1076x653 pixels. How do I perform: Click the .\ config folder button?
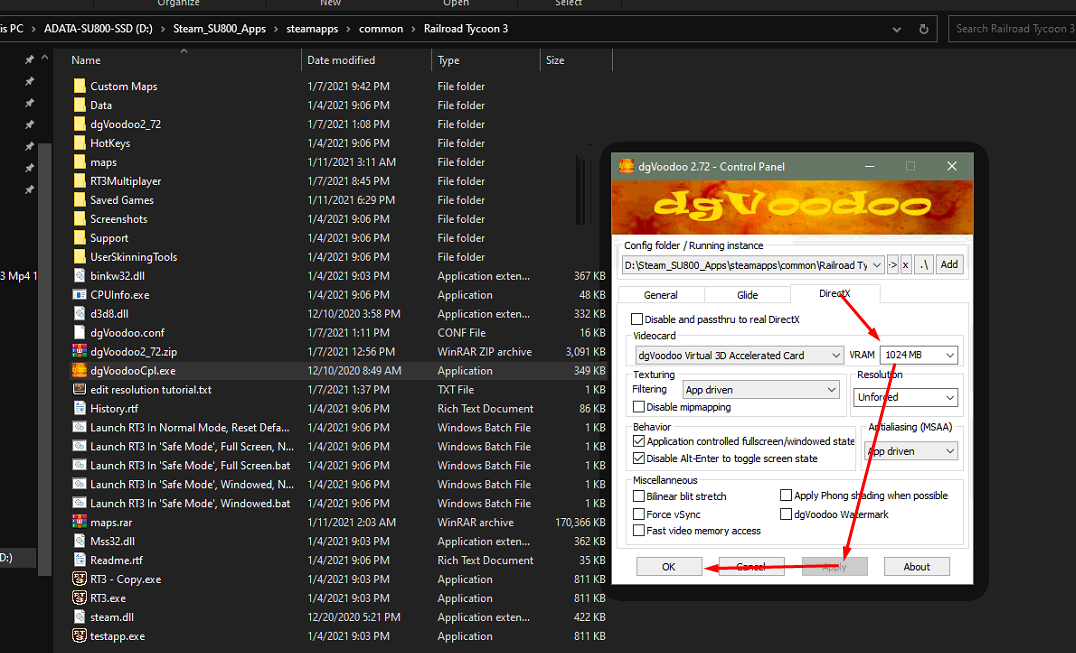coord(925,265)
